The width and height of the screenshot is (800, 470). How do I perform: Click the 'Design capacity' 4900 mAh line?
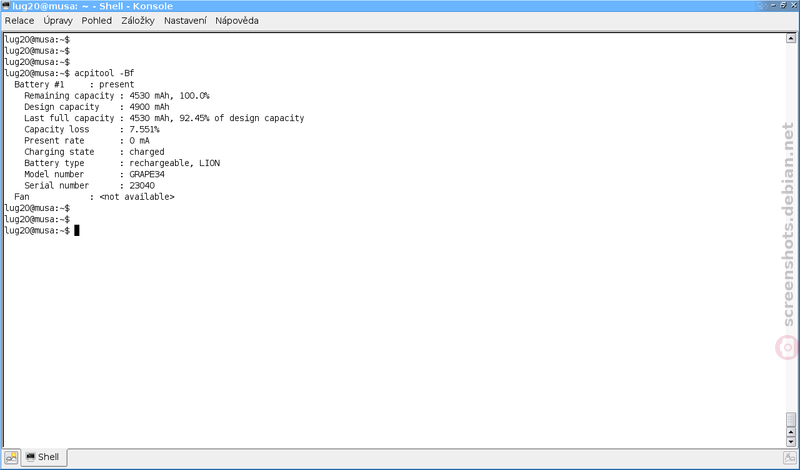96,107
